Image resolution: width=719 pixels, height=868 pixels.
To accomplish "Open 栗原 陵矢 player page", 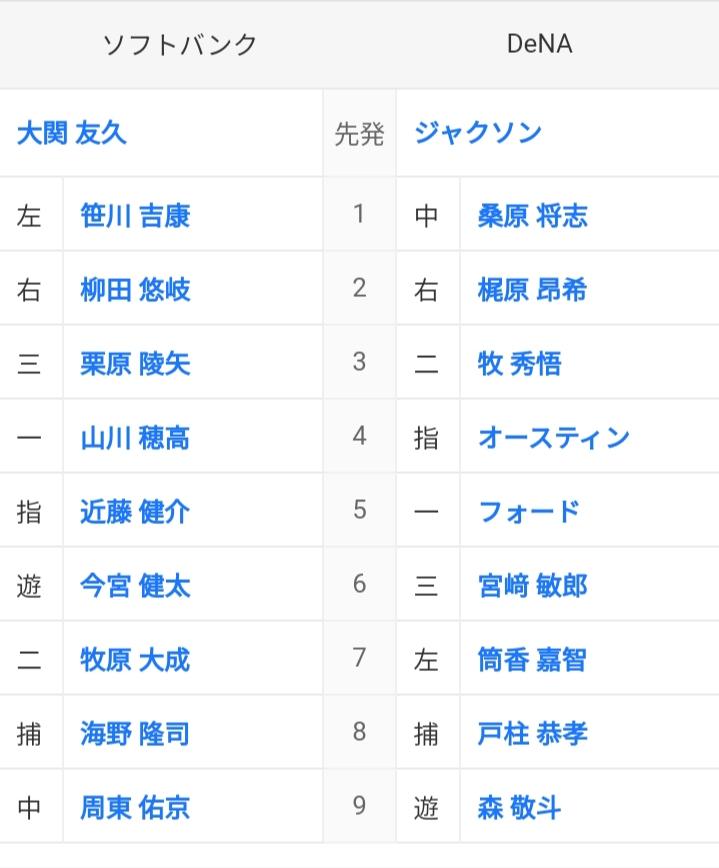I will coord(135,364).
